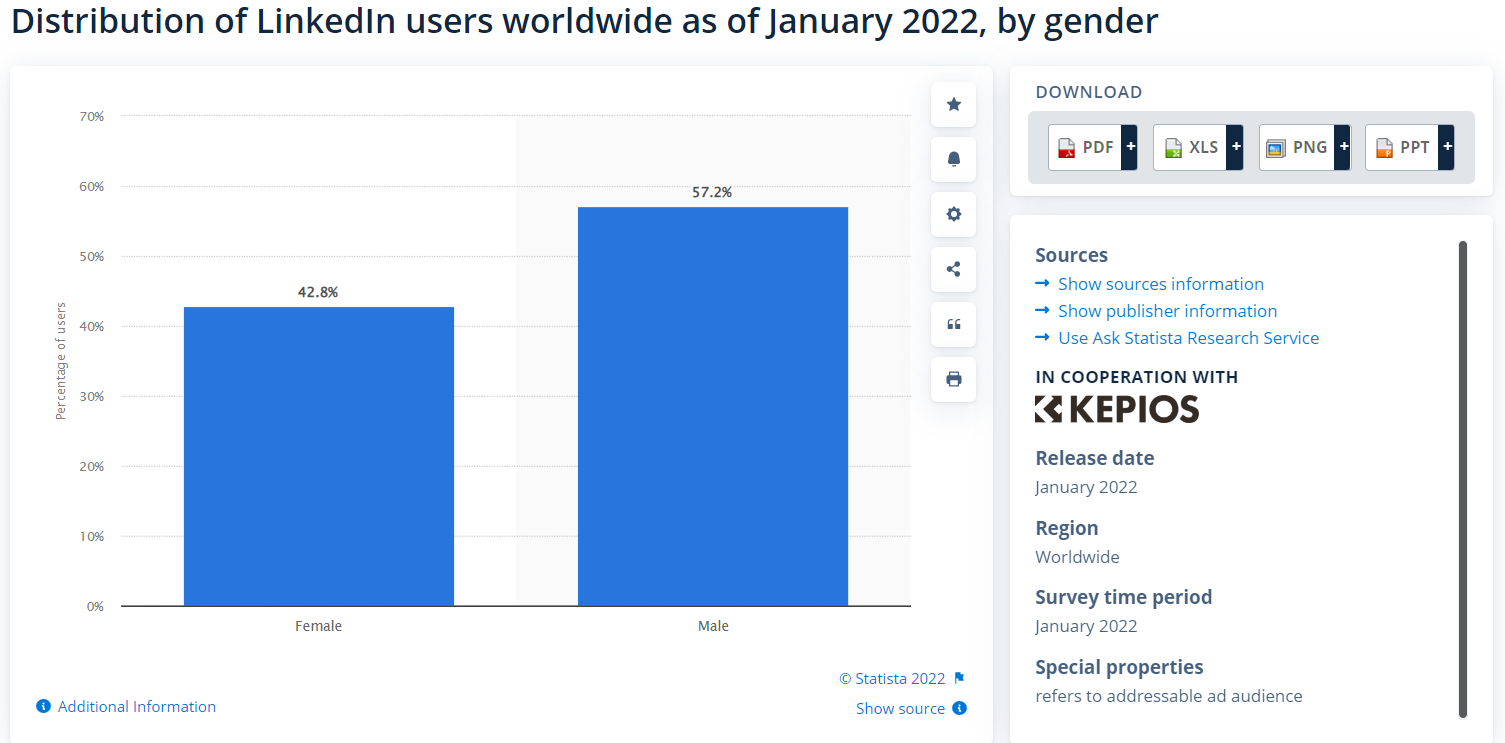
Task: Click the star favorite icon
Action: tap(953, 105)
